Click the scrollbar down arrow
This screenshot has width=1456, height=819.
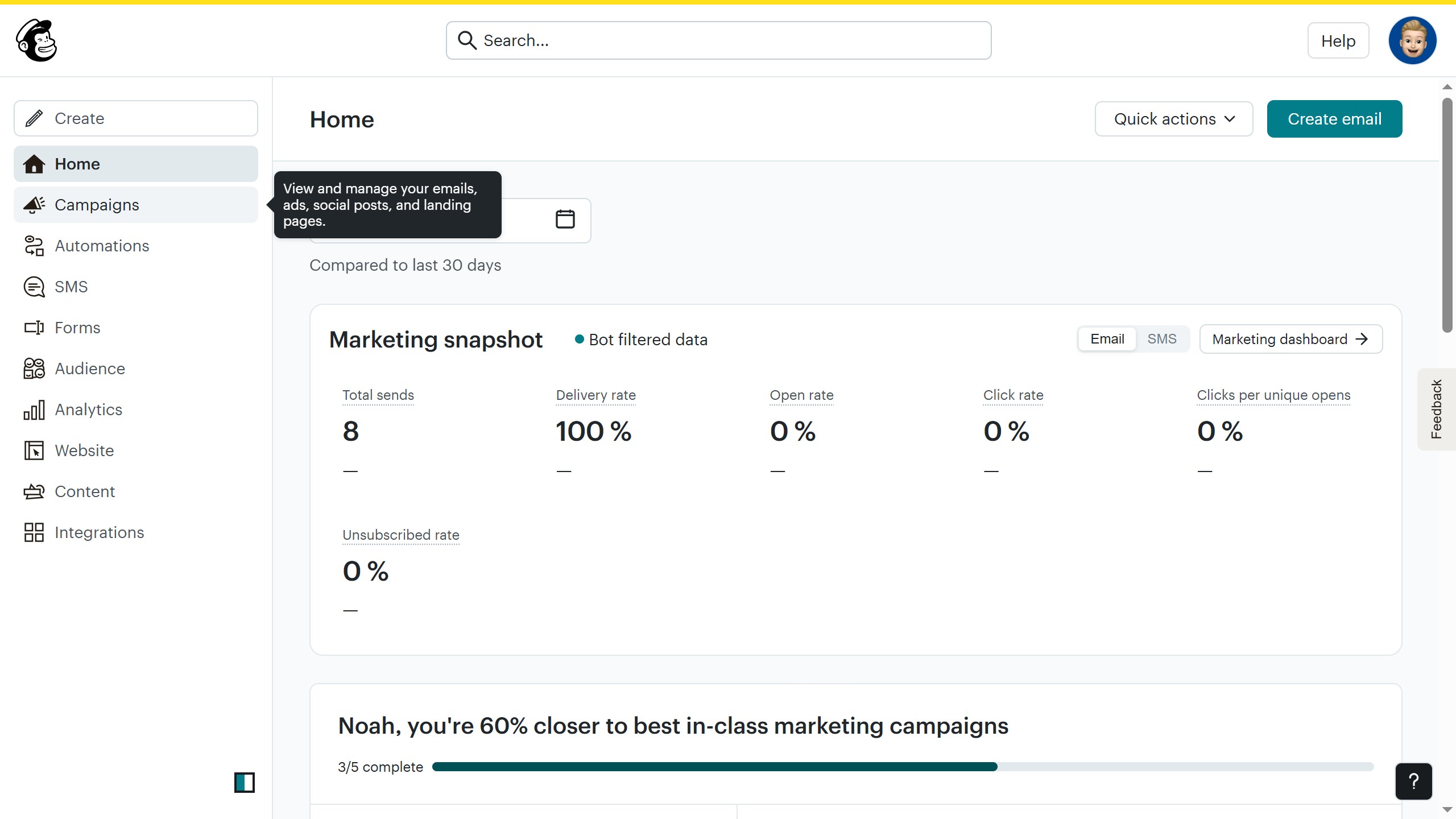pyautogui.click(x=1447, y=809)
